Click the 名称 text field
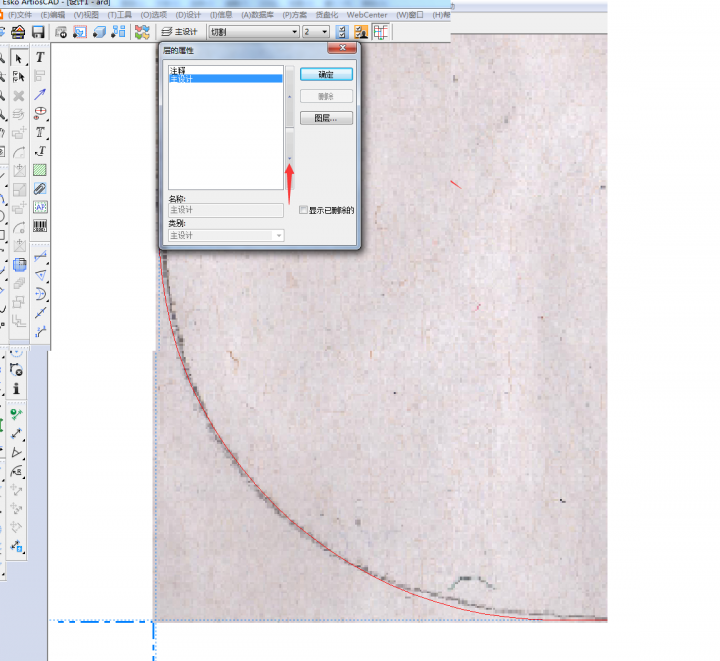This screenshot has width=720, height=661. point(226,210)
